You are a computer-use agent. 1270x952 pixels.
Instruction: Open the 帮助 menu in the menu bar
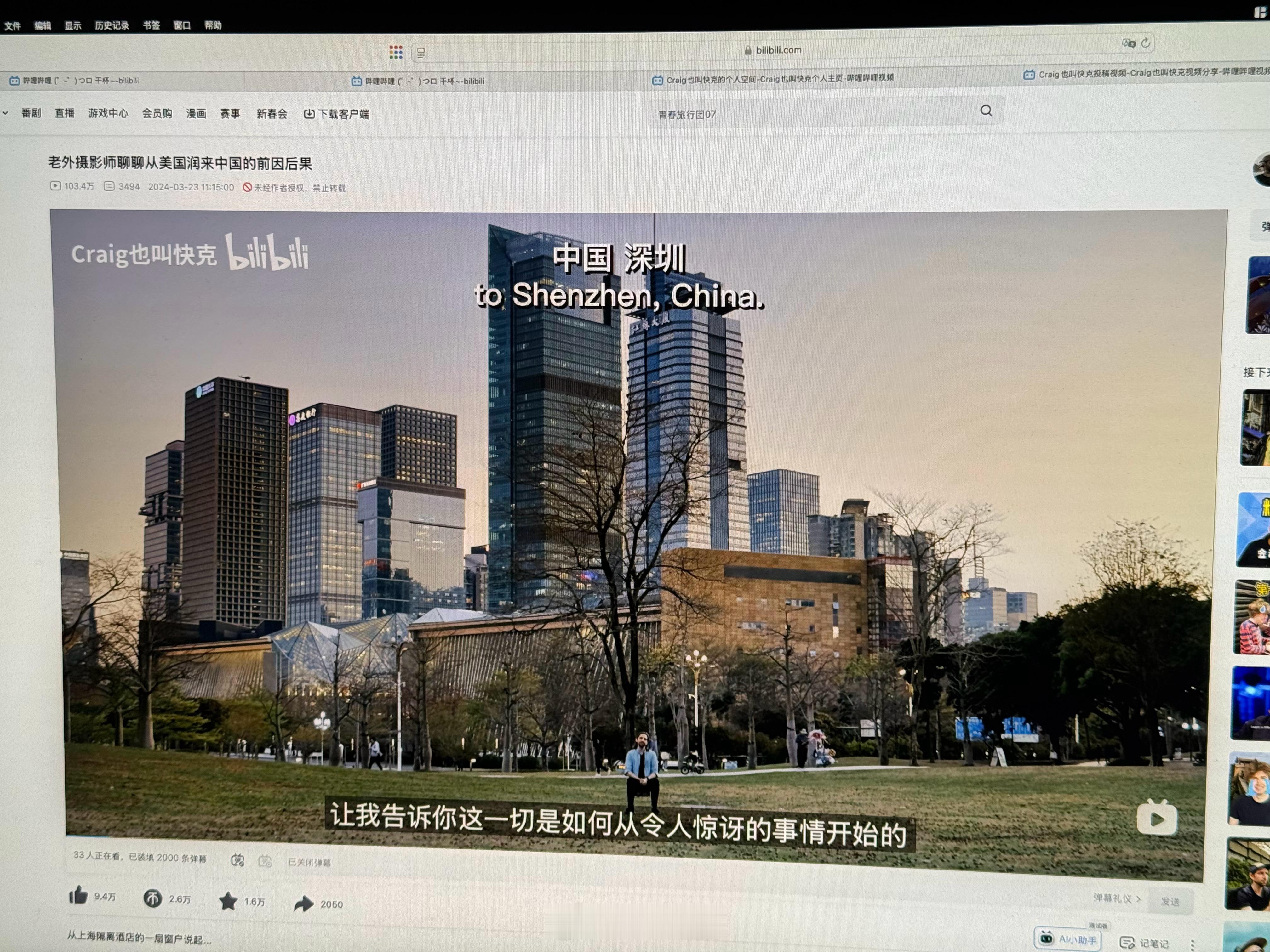point(213,25)
